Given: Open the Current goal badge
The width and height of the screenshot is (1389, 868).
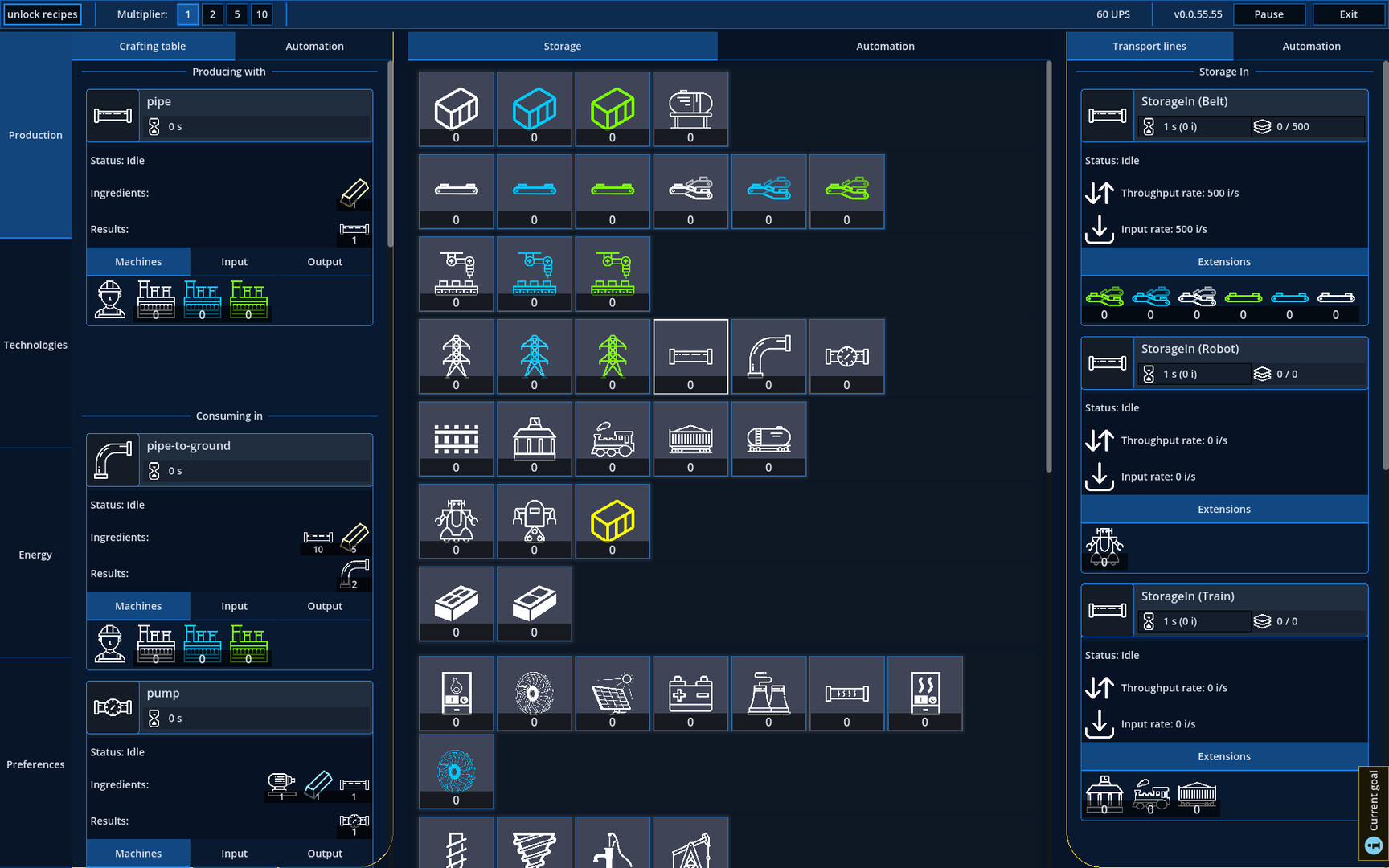Looking at the screenshot, I should click(1372, 813).
